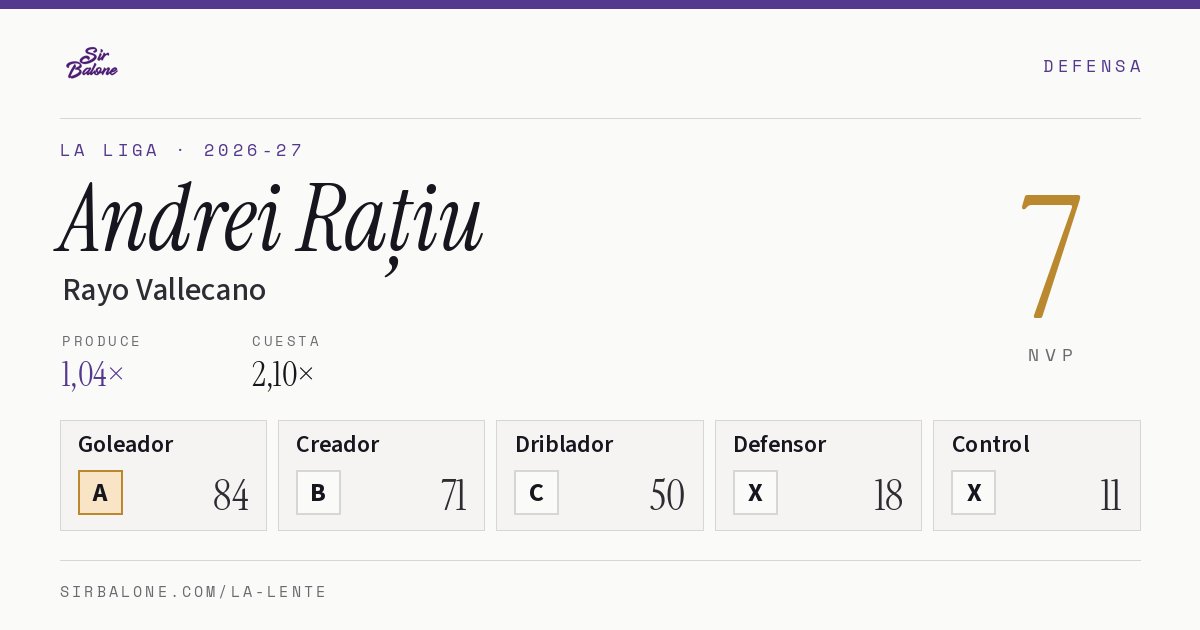Click the NVP label under the rating
Image resolution: width=1200 pixels, height=630 pixels.
1051,355
